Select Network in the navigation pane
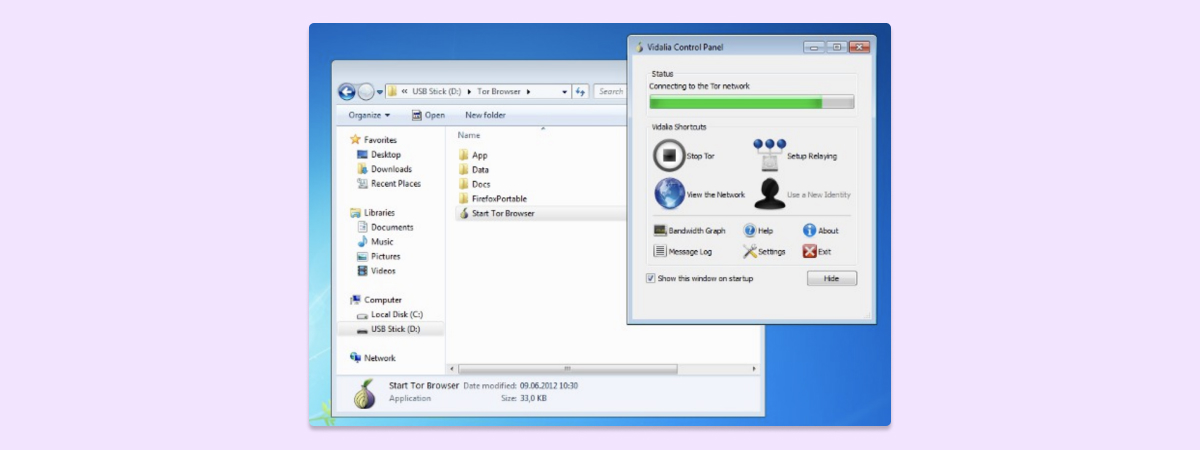The image size is (1200, 450). [x=372, y=358]
